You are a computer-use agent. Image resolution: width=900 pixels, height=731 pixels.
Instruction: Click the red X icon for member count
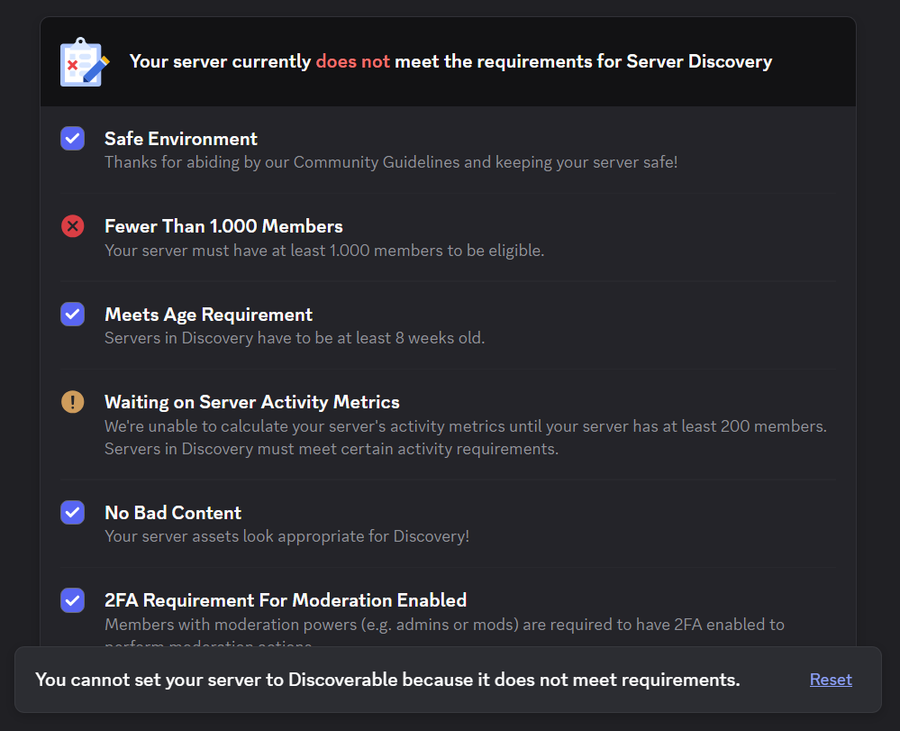[x=73, y=226]
